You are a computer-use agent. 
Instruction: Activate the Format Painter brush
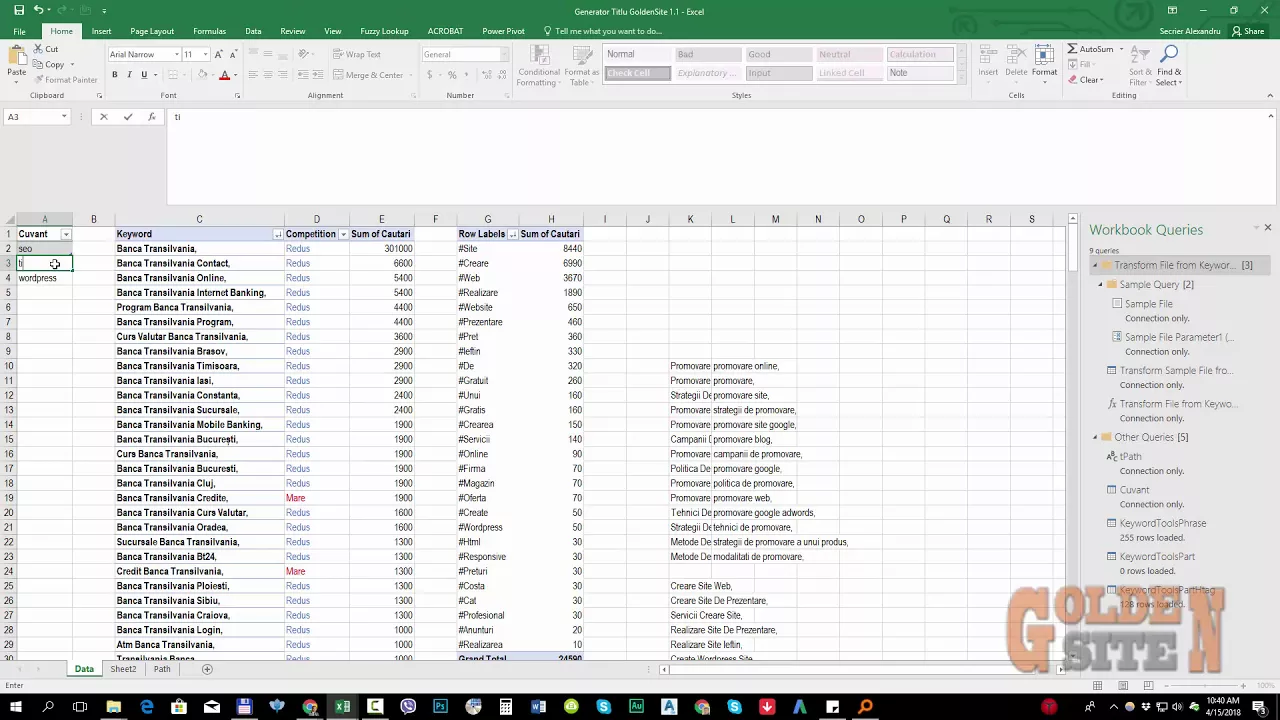pos(38,80)
